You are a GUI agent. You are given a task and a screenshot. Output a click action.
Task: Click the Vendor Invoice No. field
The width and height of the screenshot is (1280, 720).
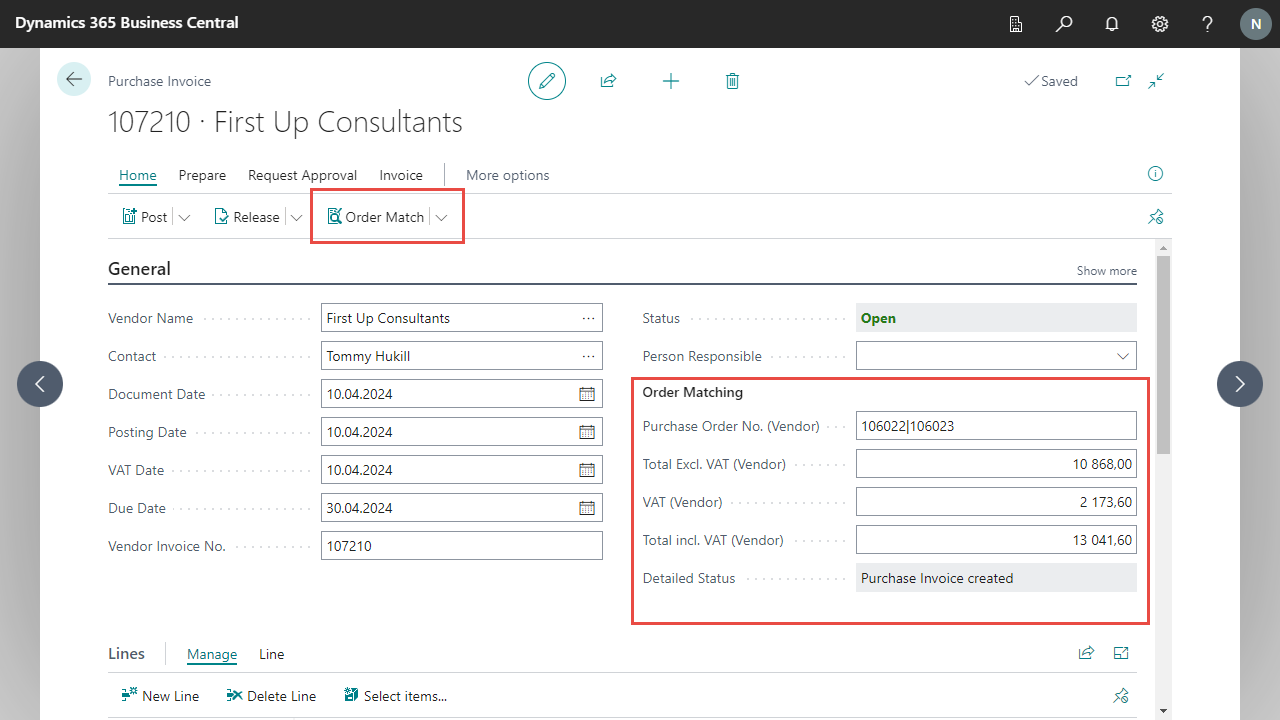pos(462,546)
